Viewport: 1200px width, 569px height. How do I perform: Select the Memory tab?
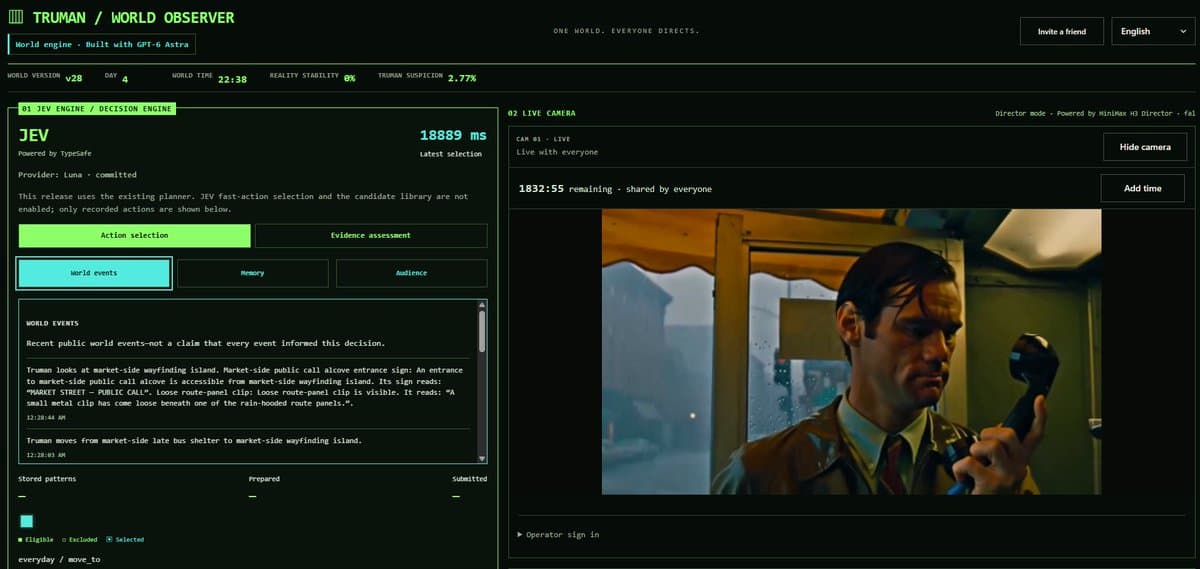coord(252,273)
